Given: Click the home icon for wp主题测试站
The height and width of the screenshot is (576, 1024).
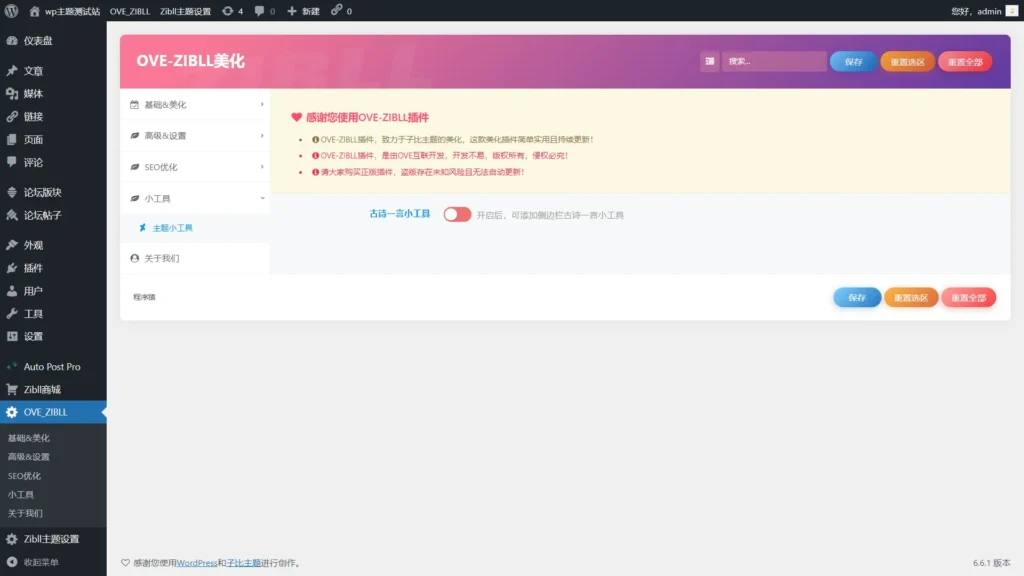Looking at the screenshot, I should (x=34, y=11).
